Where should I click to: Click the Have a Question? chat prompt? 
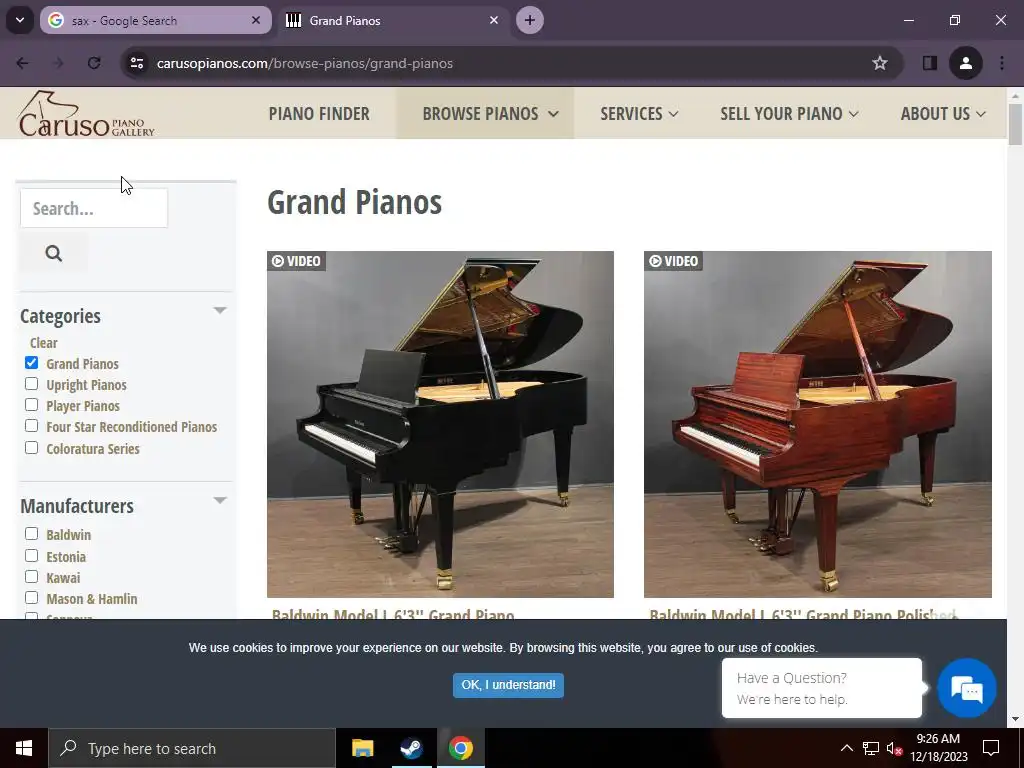(822, 688)
